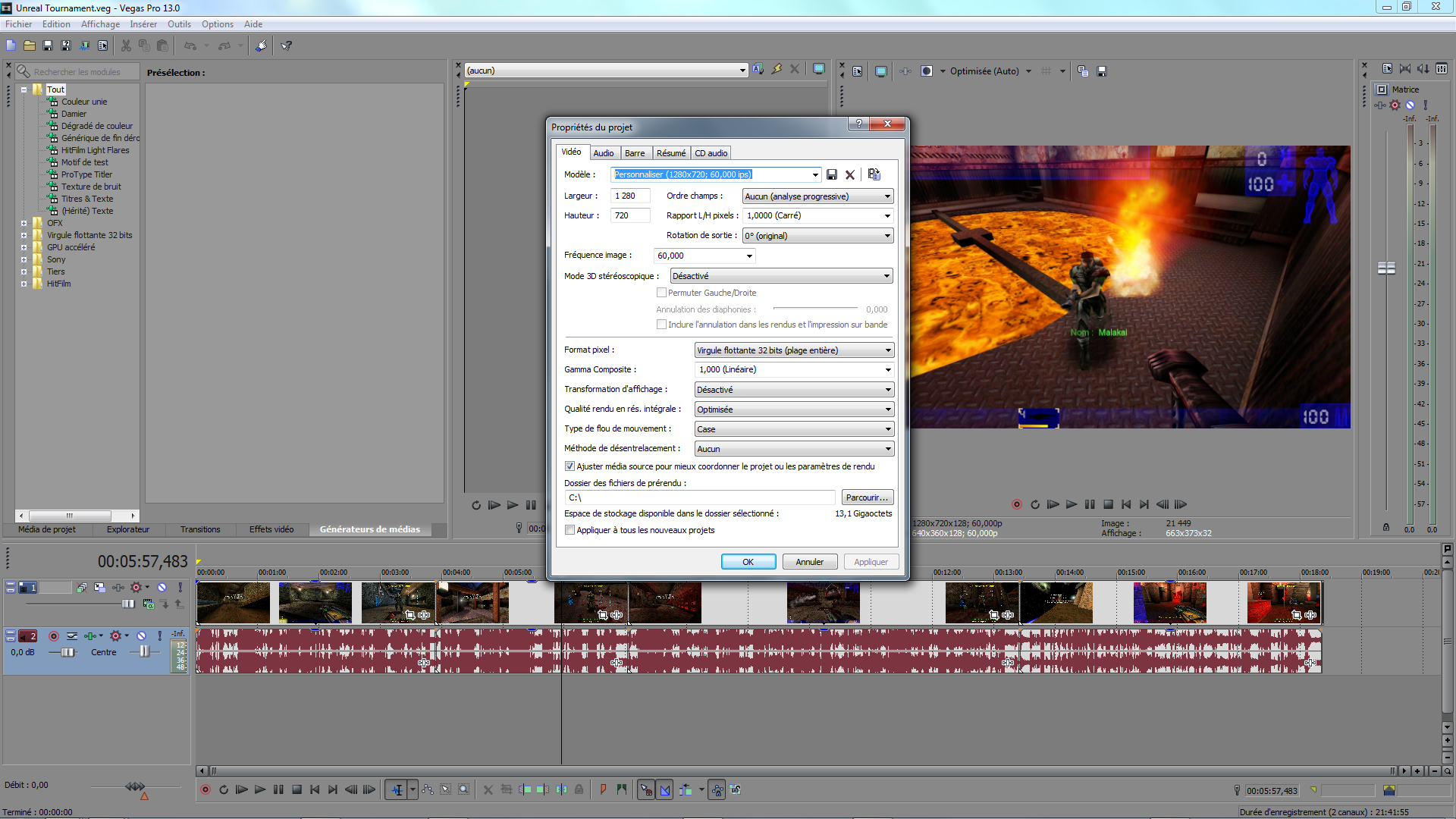Image resolution: width=1456 pixels, height=819 pixels.
Task: Open a project with the folder icon
Action: [29, 45]
